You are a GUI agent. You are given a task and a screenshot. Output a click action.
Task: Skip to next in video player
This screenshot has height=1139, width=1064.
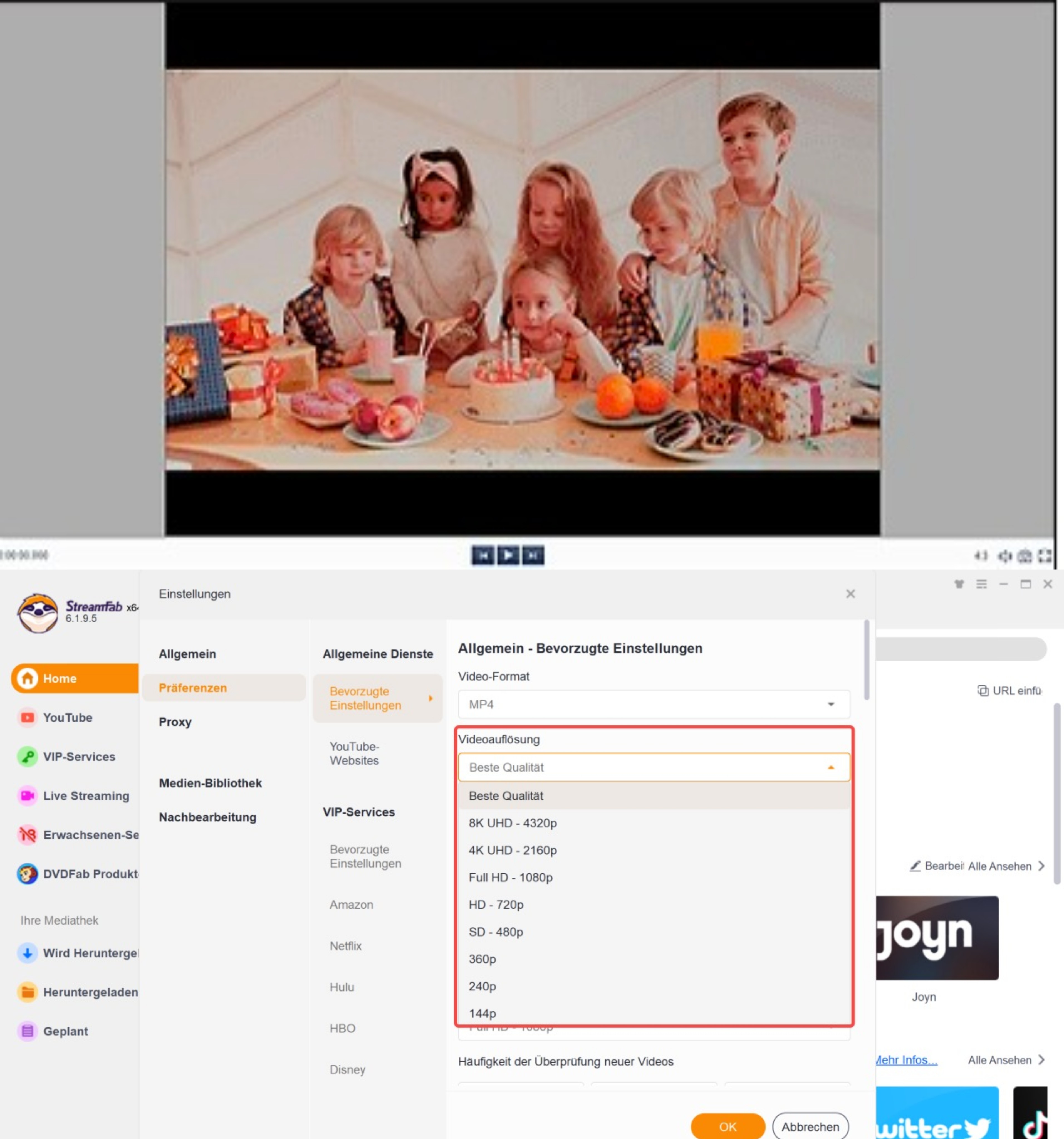coord(533,555)
